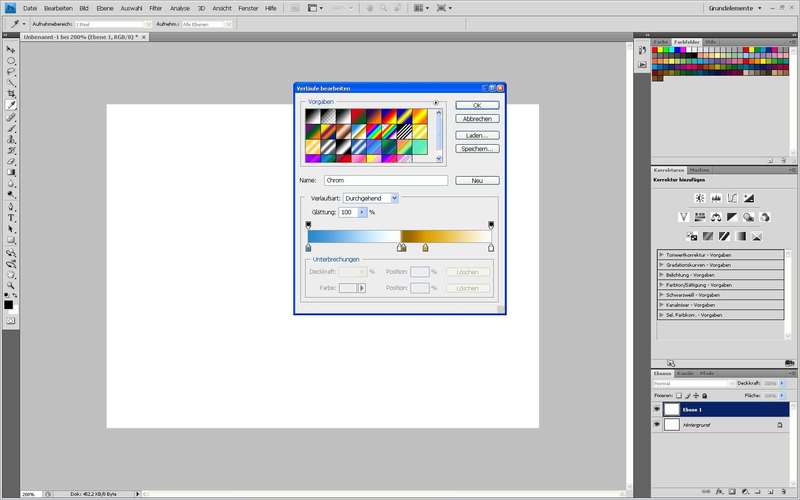Select the Lasso tool in the toolbox

11,71
